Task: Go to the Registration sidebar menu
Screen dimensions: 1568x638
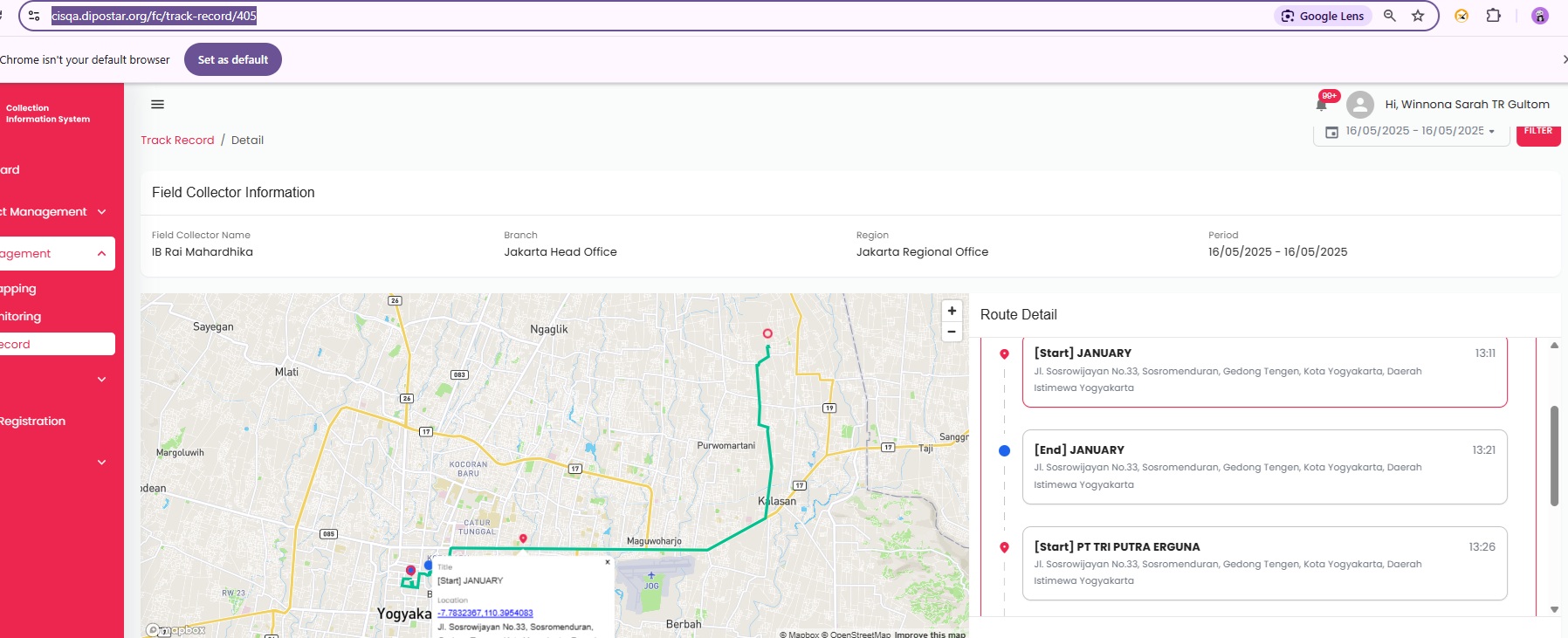Action: (33, 422)
